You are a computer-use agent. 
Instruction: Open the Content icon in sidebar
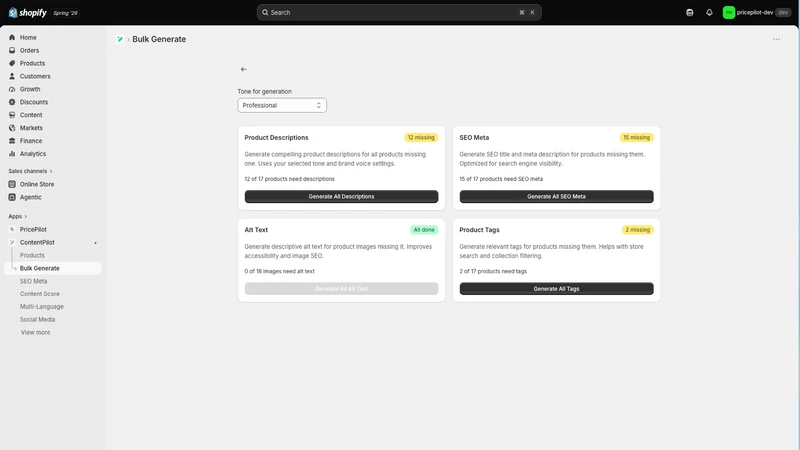click(12, 115)
